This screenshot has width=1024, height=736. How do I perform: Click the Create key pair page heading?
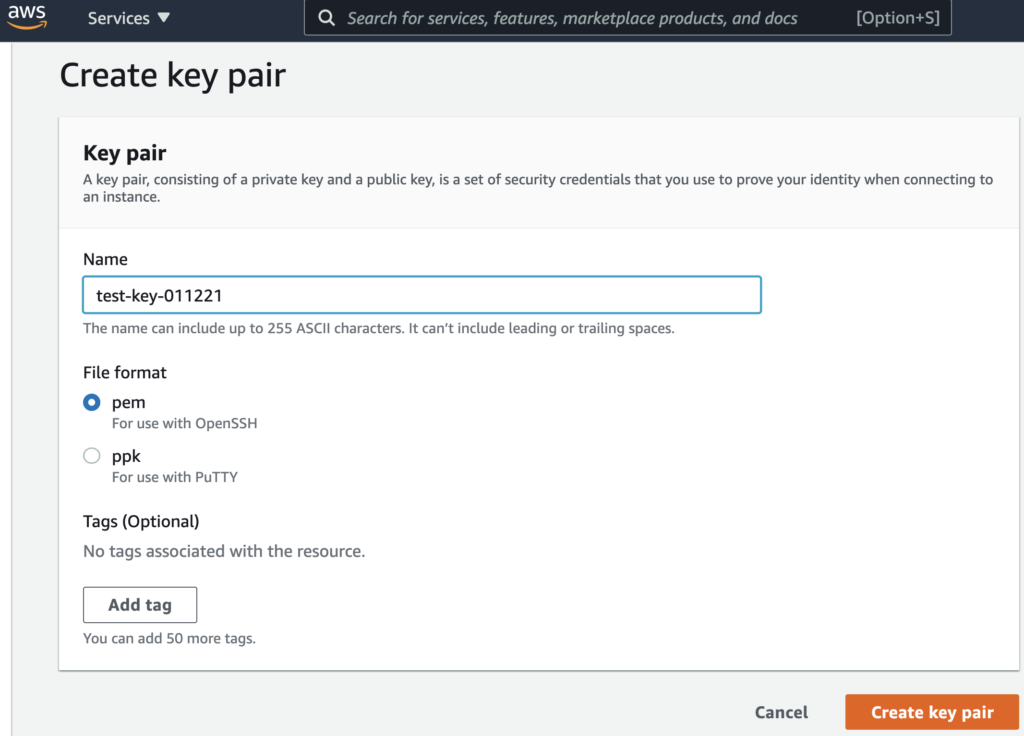[172, 75]
